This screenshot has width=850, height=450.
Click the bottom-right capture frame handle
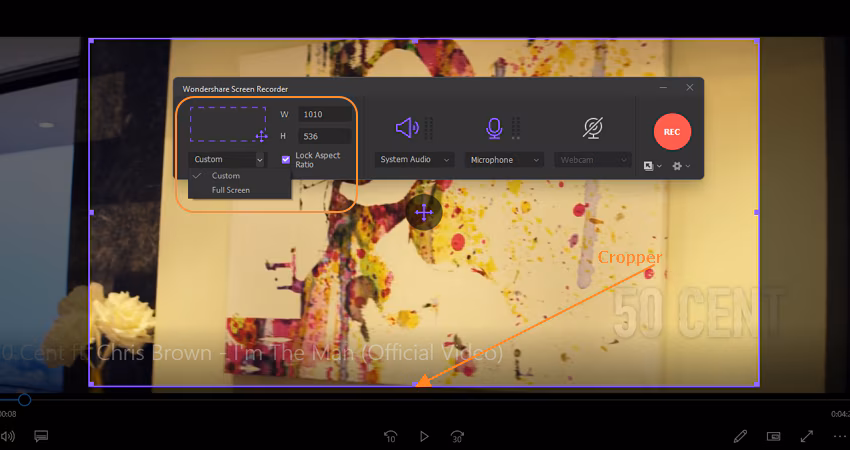pos(757,384)
